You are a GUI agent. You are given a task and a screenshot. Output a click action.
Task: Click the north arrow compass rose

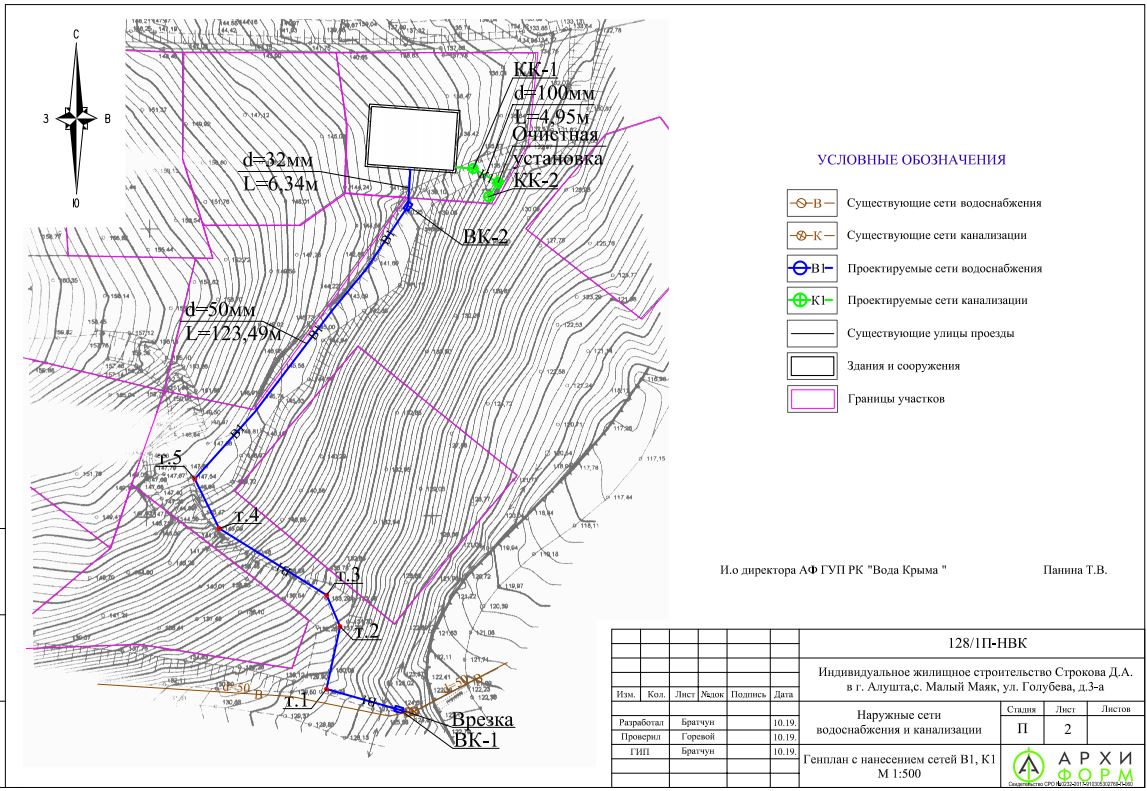[x=76, y=118]
